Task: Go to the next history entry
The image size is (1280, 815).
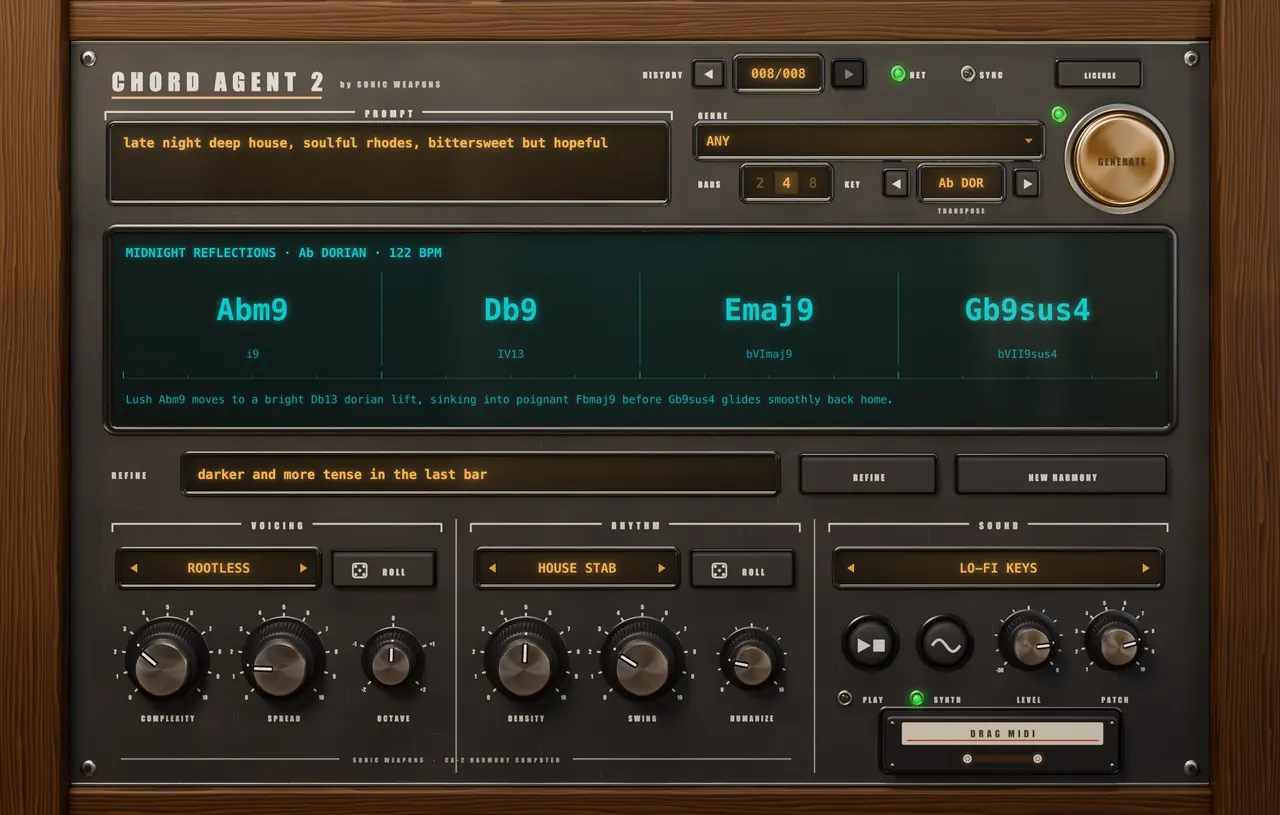Action: coord(848,74)
